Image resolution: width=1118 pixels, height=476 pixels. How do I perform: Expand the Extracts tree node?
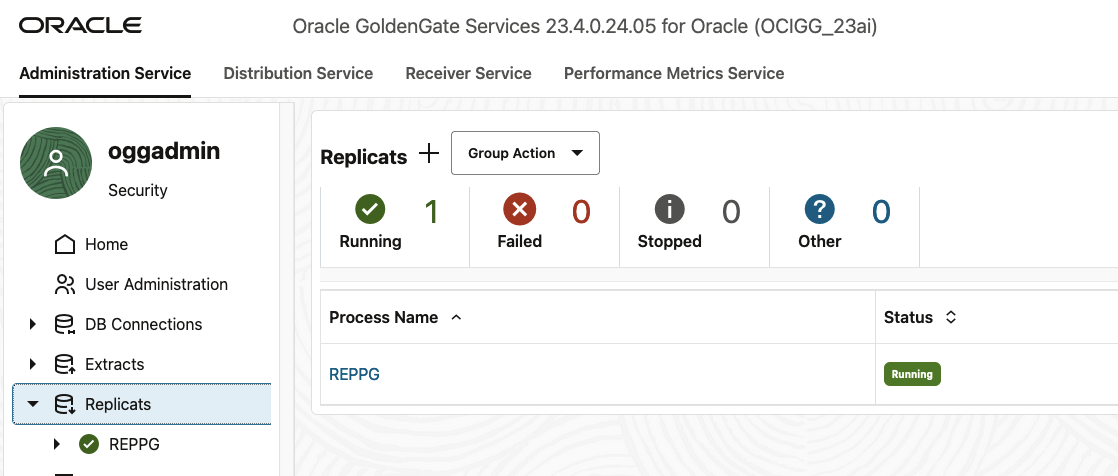33,364
